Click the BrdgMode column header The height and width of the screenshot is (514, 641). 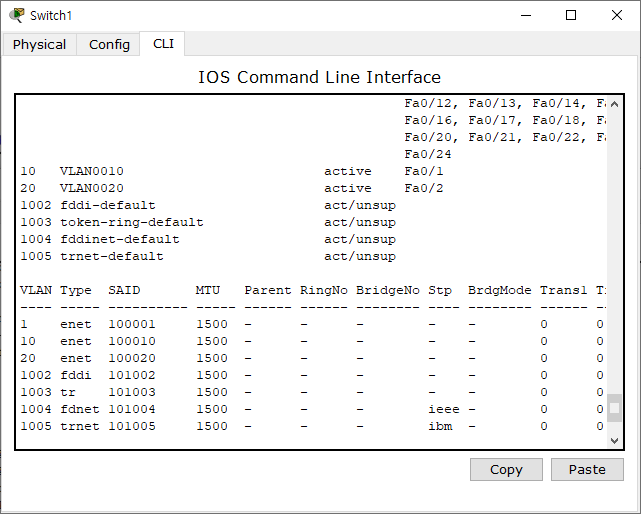(x=500, y=290)
